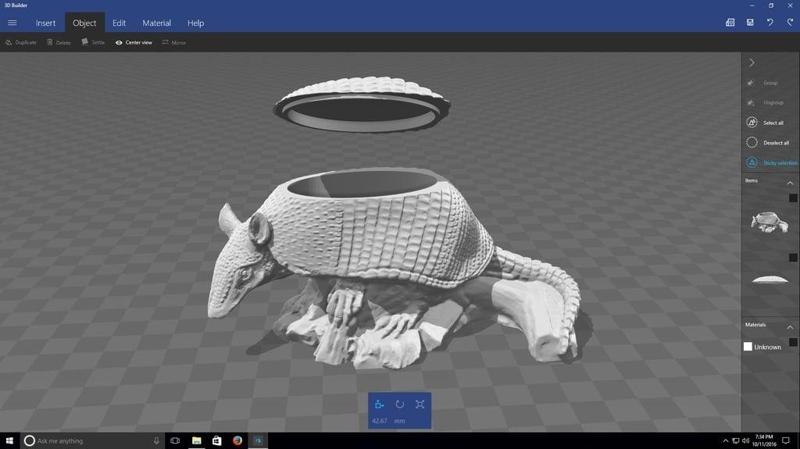Click the 3D Builder taskbar icon
This screenshot has width=800, height=449.
tap(258, 441)
